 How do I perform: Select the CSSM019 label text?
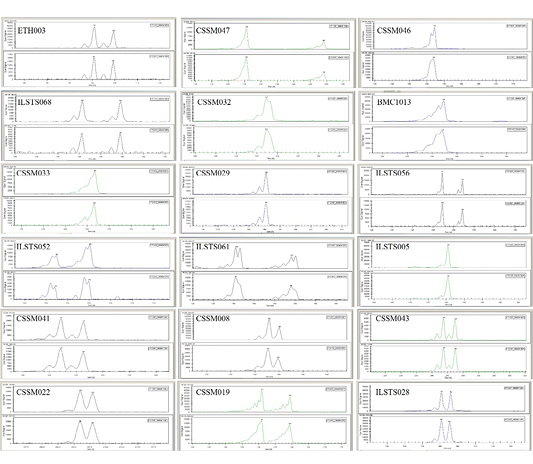[213, 392]
